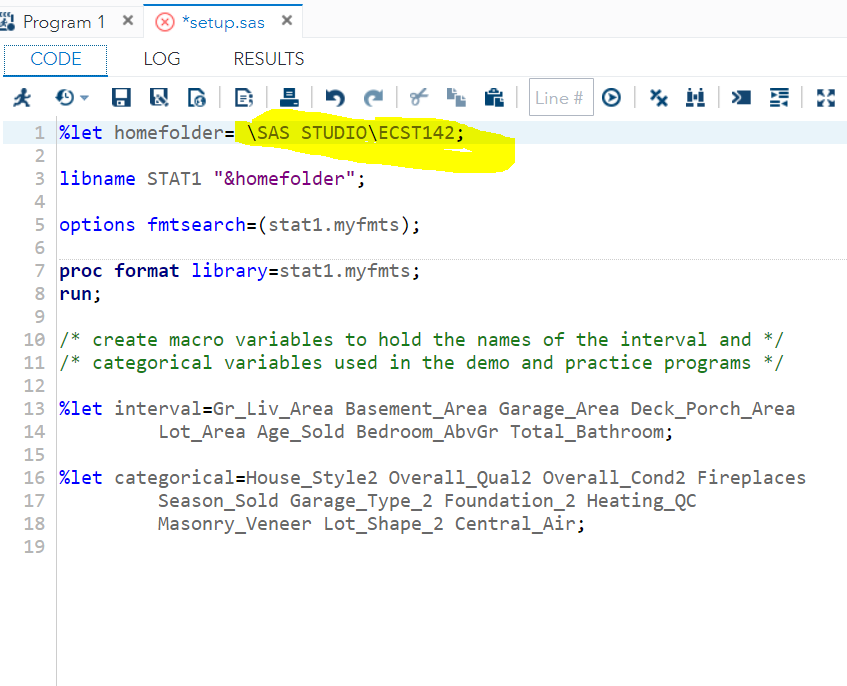847x686 pixels.
Task: Maximize the editor view icon
Action: pyautogui.click(x=826, y=98)
